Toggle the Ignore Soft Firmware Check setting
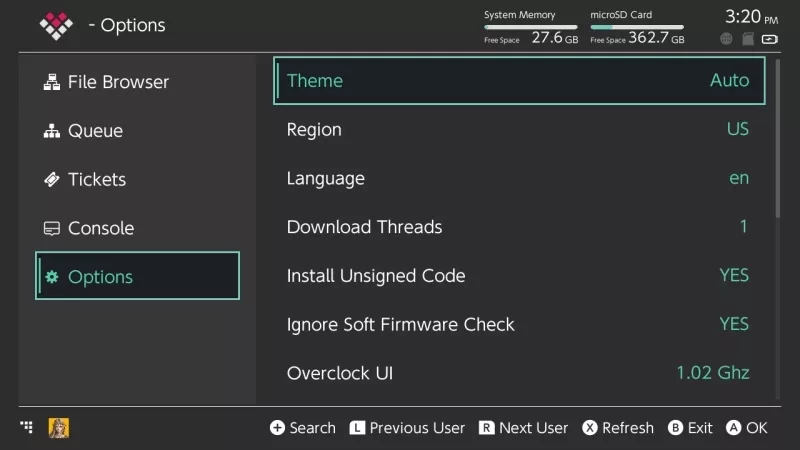Screen dimensions: 800x450 (518, 324)
